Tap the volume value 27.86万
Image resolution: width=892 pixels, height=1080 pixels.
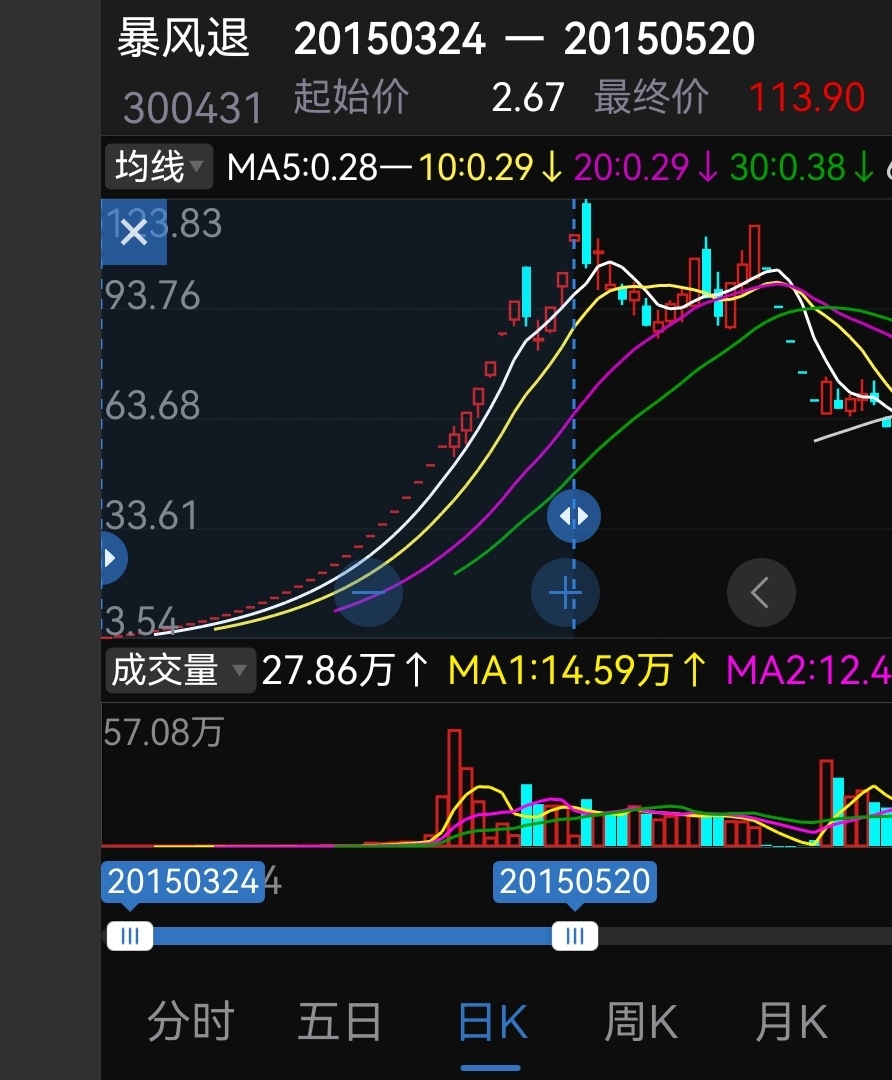pos(328,669)
